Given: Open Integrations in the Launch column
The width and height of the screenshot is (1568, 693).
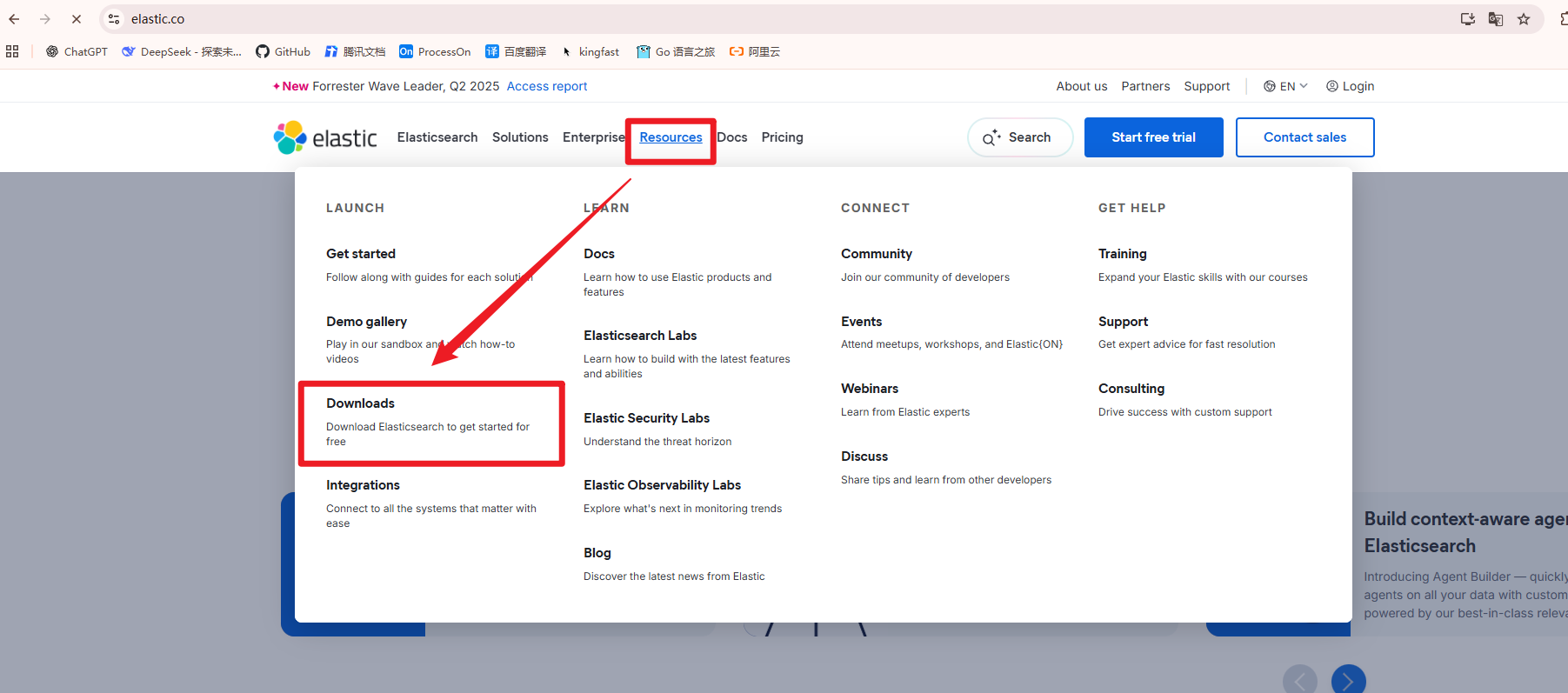Looking at the screenshot, I should click(x=363, y=485).
